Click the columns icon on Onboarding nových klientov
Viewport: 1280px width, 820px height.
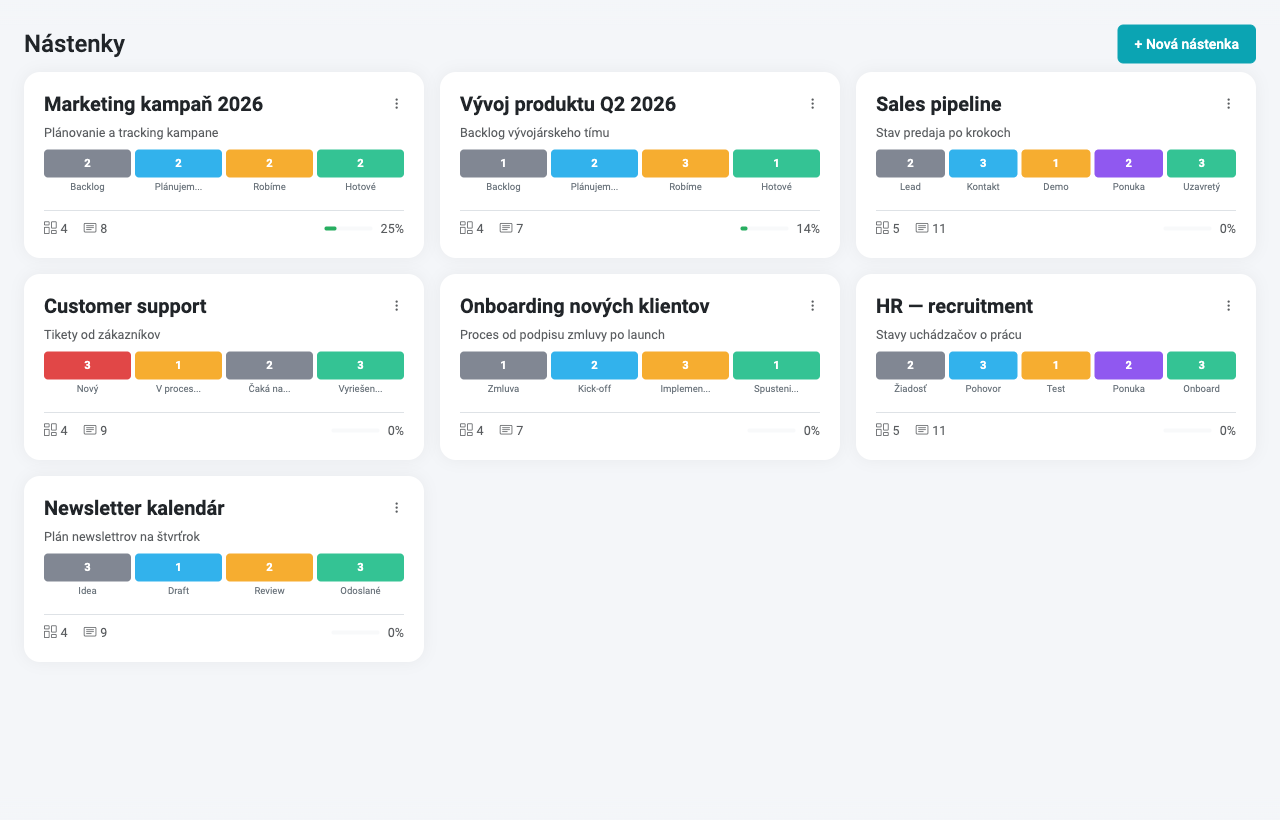(466, 430)
